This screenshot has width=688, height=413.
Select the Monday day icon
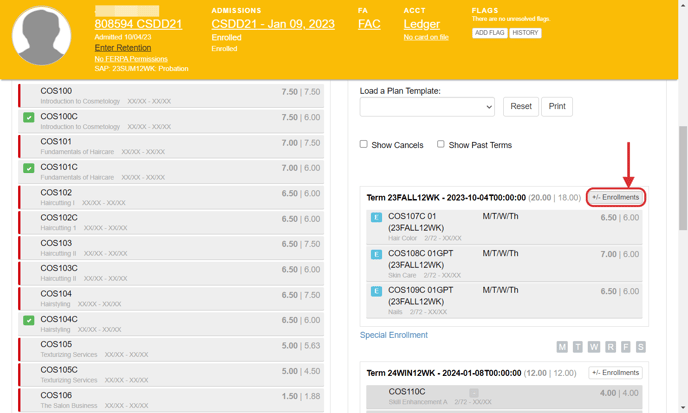[562, 347]
